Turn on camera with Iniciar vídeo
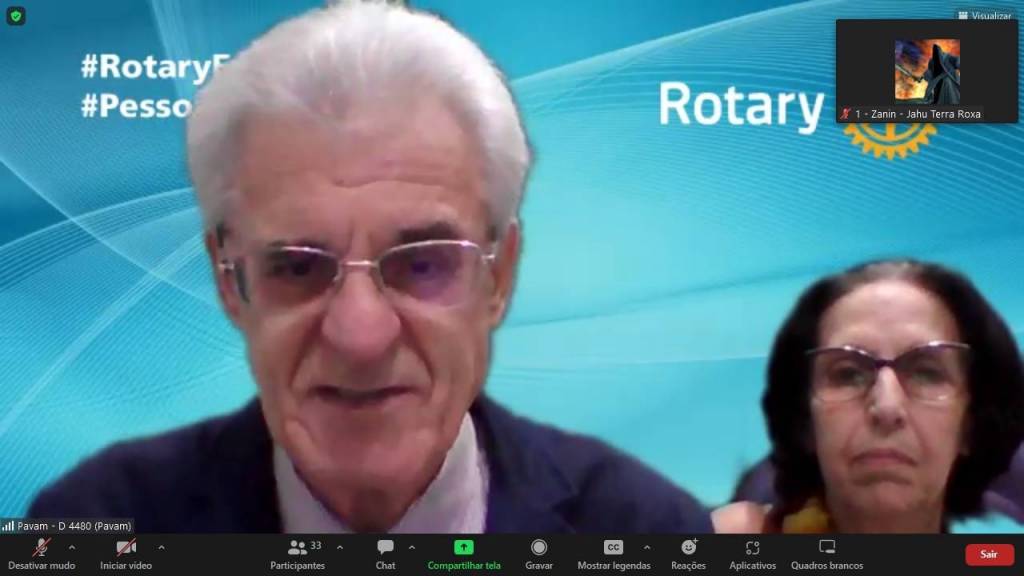 (126, 553)
